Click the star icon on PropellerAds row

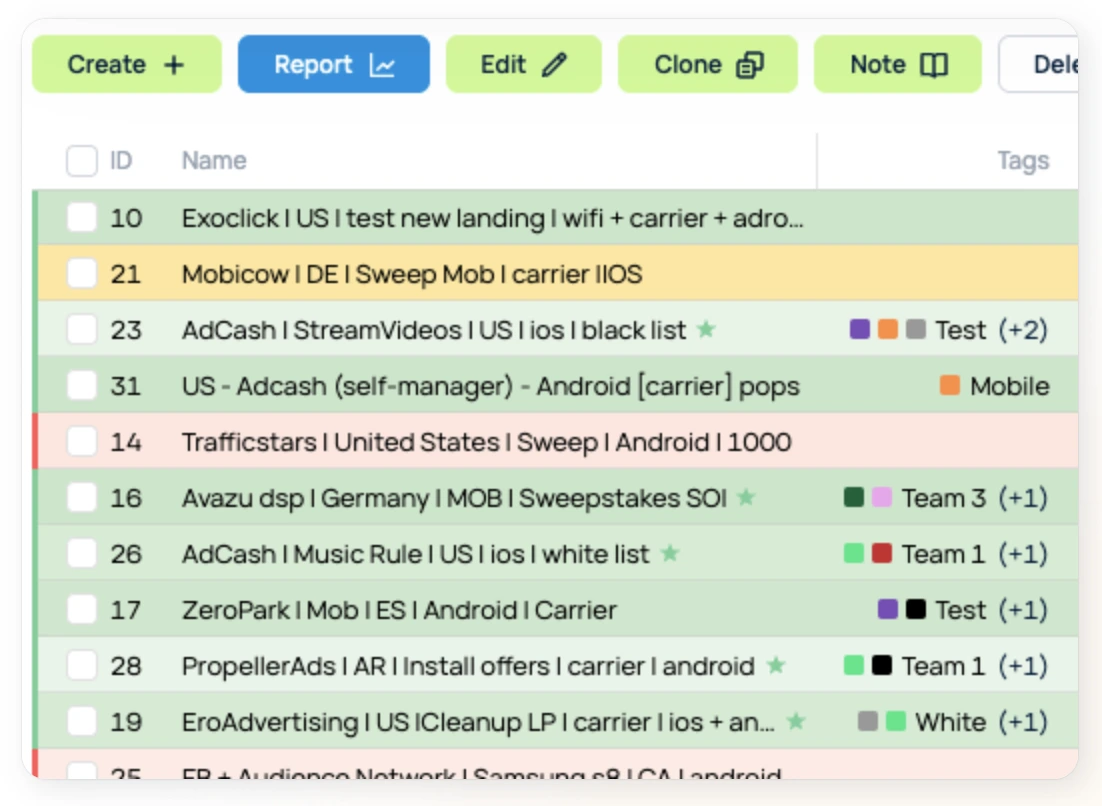pos(775,664)
